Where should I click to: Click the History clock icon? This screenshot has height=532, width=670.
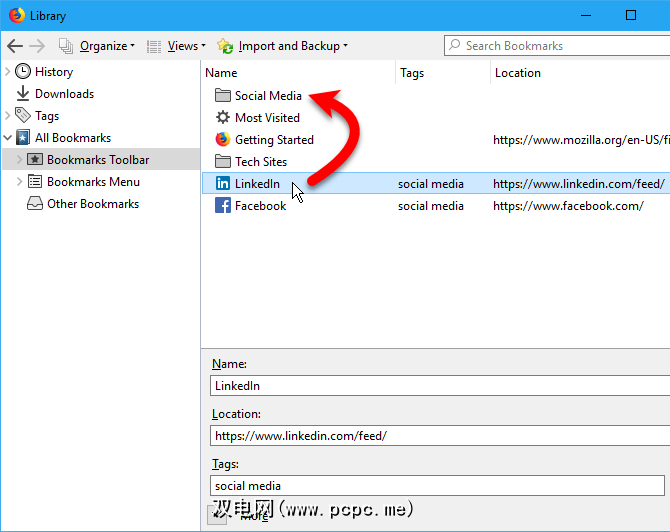[23, 71]
